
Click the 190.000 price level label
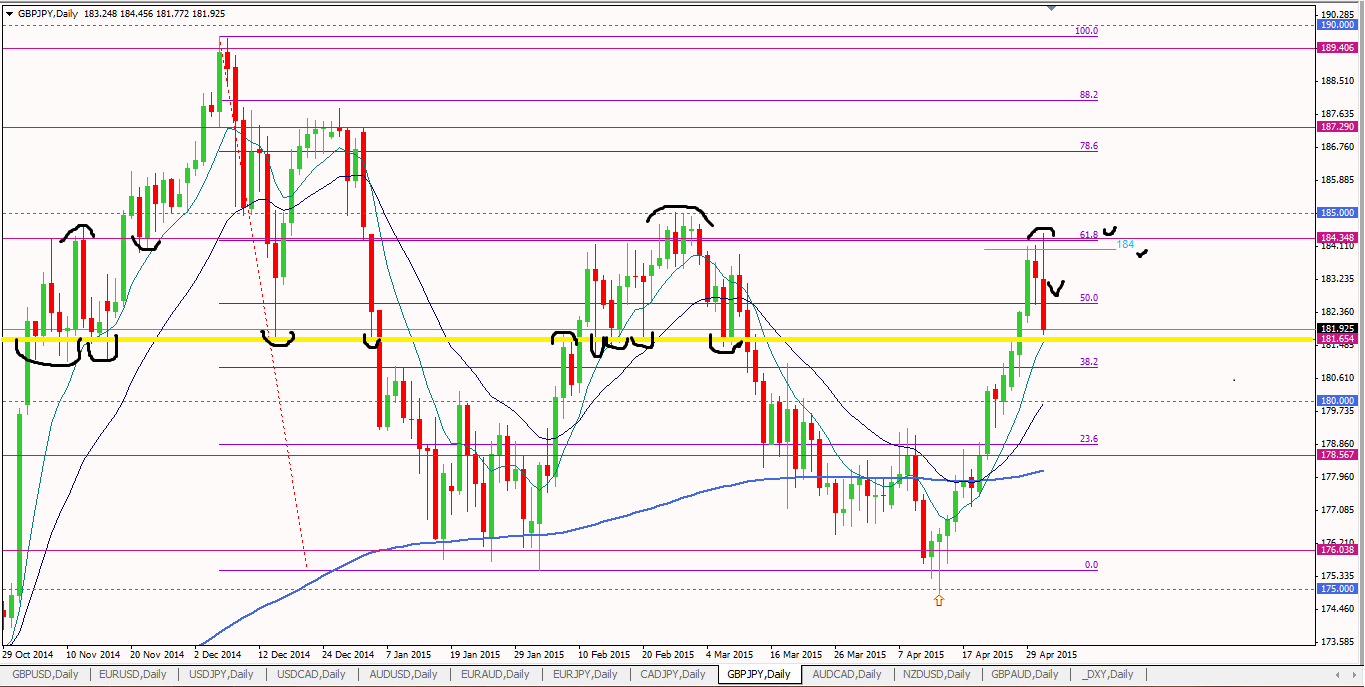[x=1338, y=25]
